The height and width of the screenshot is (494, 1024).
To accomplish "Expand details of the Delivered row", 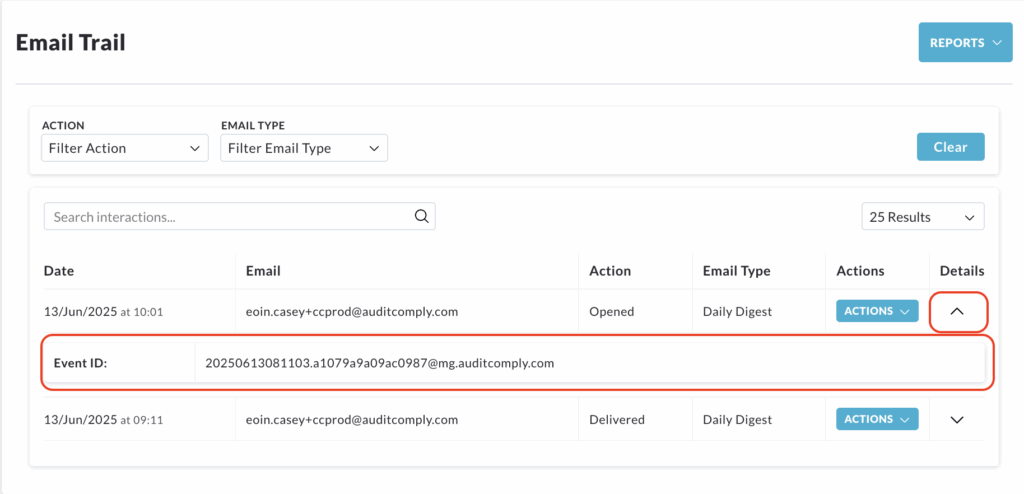I will [957, 420].
